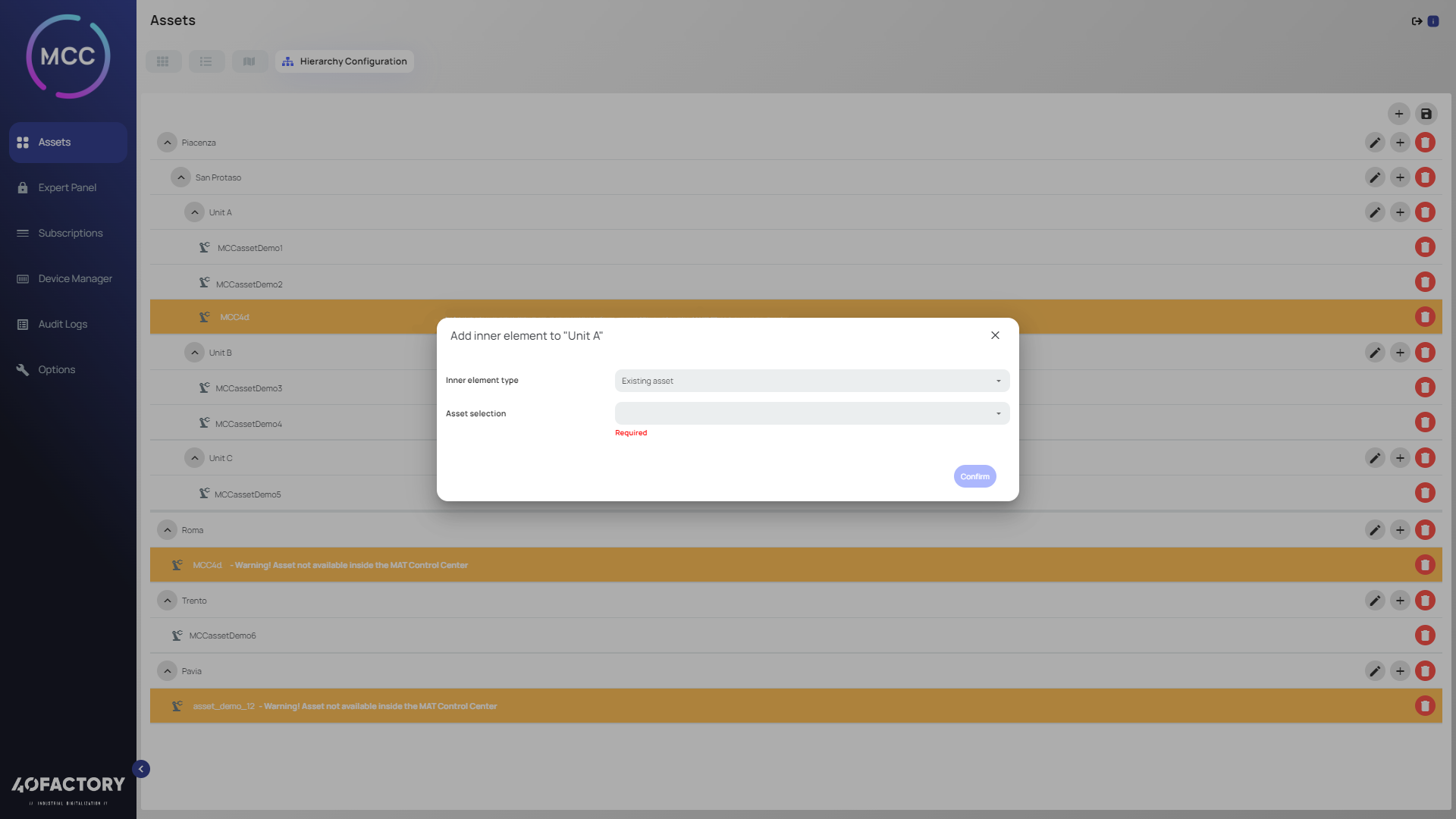Collapse the San Protaso node
1456x819 pixels.
(x=180, y=177)
